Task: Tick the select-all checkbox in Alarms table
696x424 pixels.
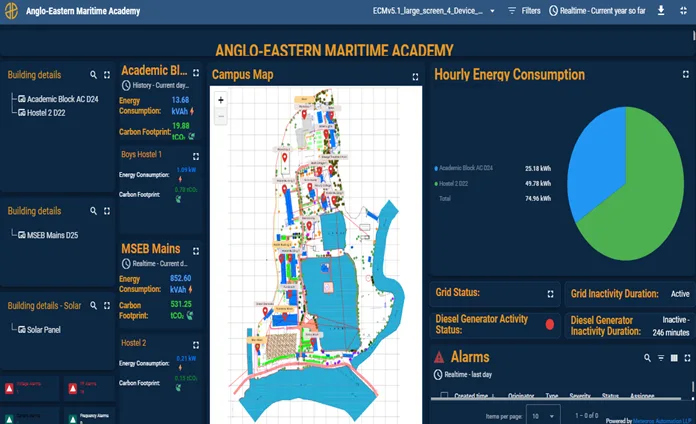Action: (x=444, y=395)
